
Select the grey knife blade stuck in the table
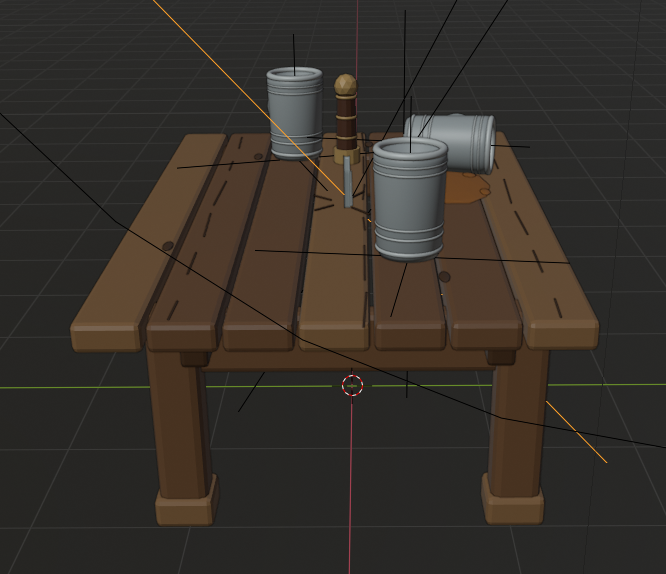(x=348, y=182)
